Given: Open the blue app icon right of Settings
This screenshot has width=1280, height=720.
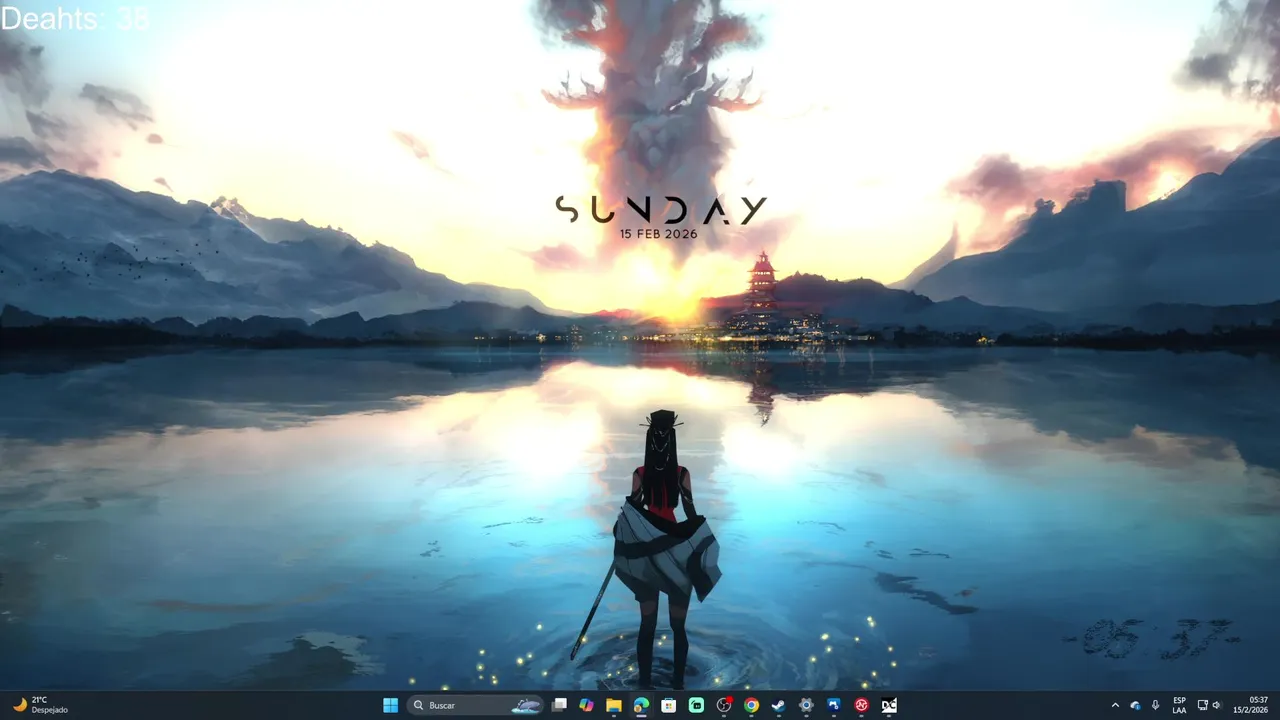Looking at the screenshot, I should click(x=833, y=705).
